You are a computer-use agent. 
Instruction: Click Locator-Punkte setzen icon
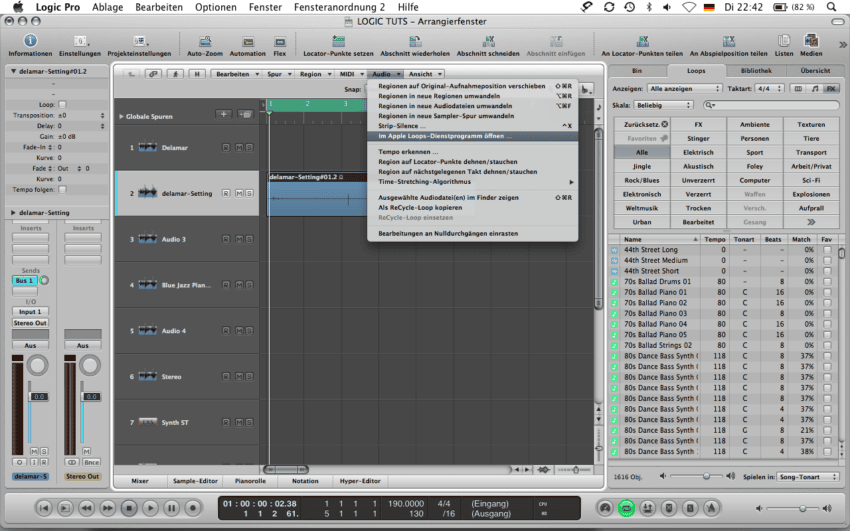click(x=338, y=41)
